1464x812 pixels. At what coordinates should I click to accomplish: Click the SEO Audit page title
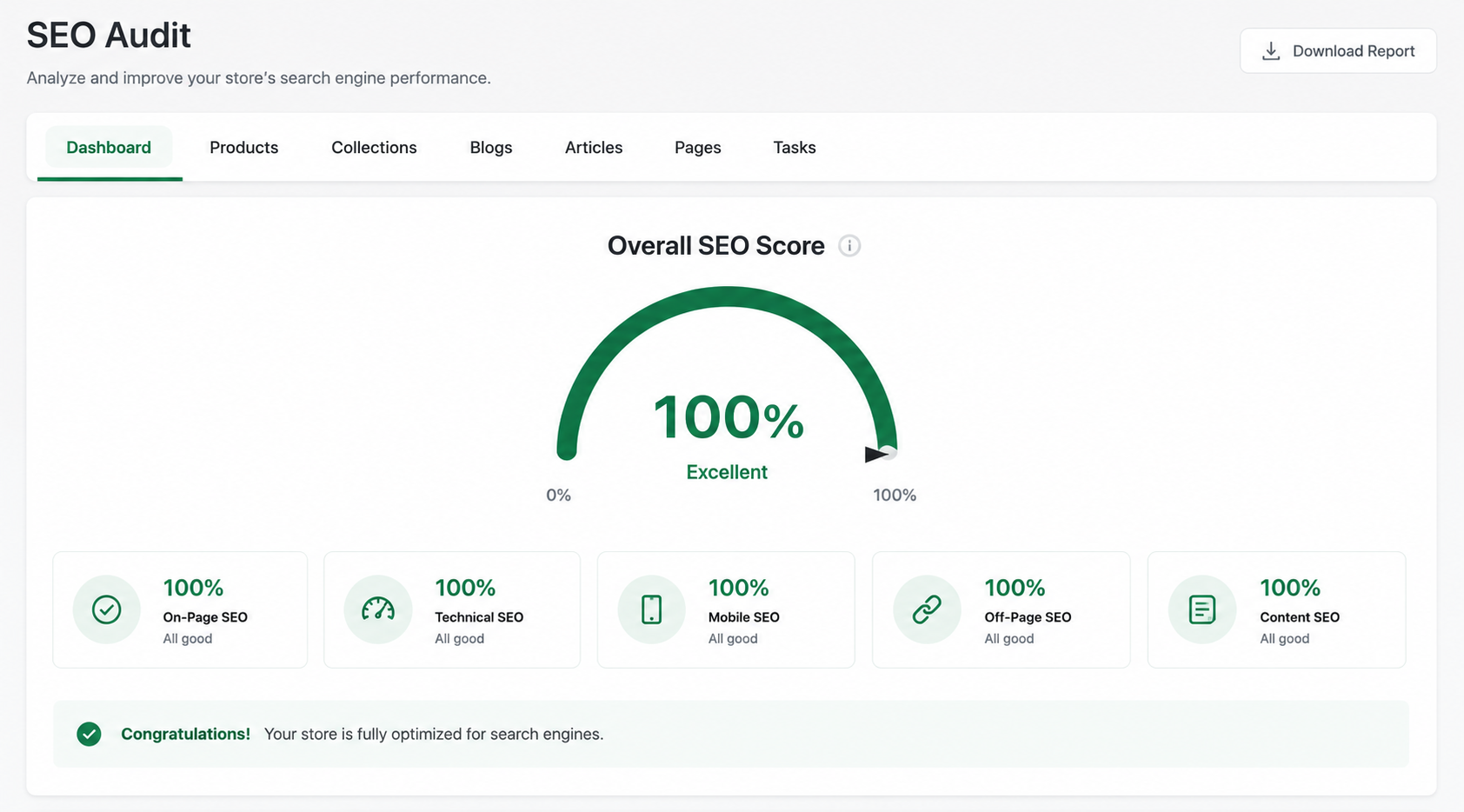[109, 36]
